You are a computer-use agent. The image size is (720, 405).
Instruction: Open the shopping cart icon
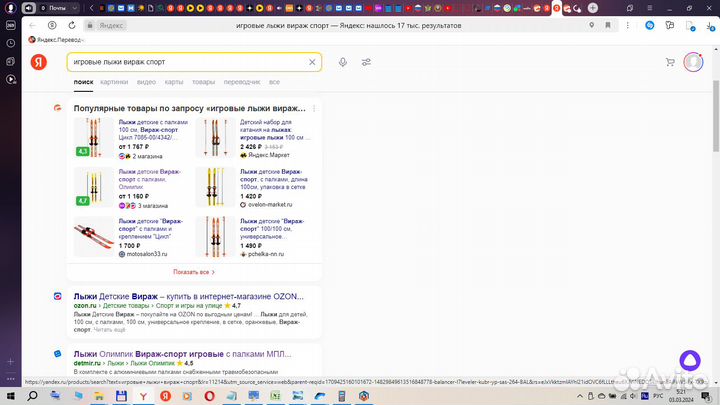coord(670,62)
